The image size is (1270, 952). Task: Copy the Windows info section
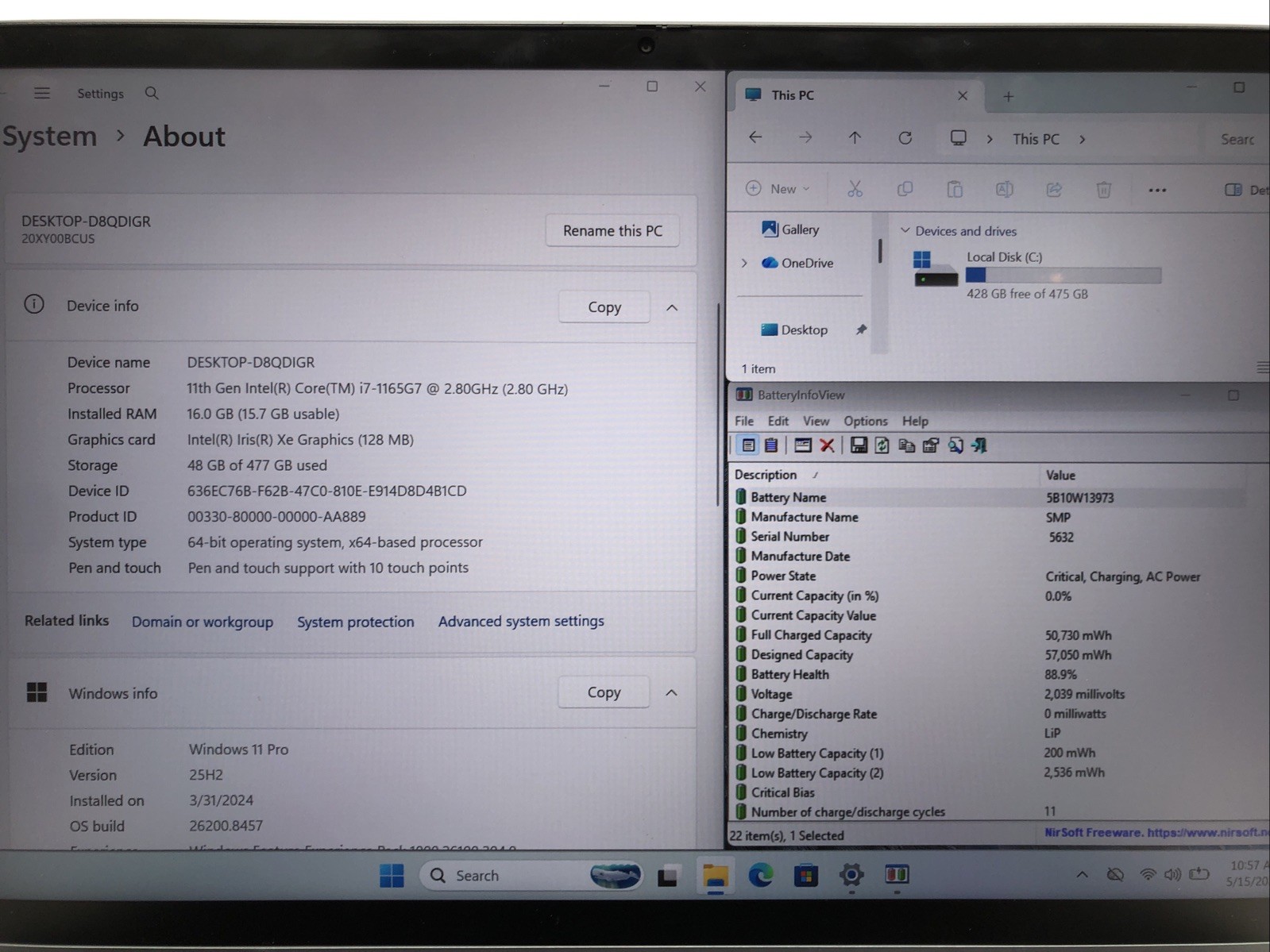pos(604,692)
